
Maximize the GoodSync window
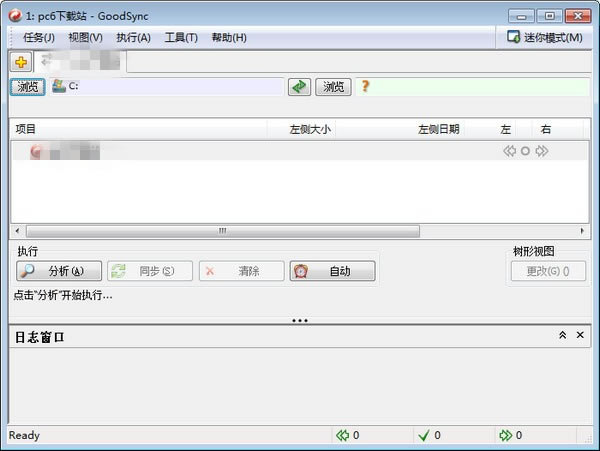(549, 16)
